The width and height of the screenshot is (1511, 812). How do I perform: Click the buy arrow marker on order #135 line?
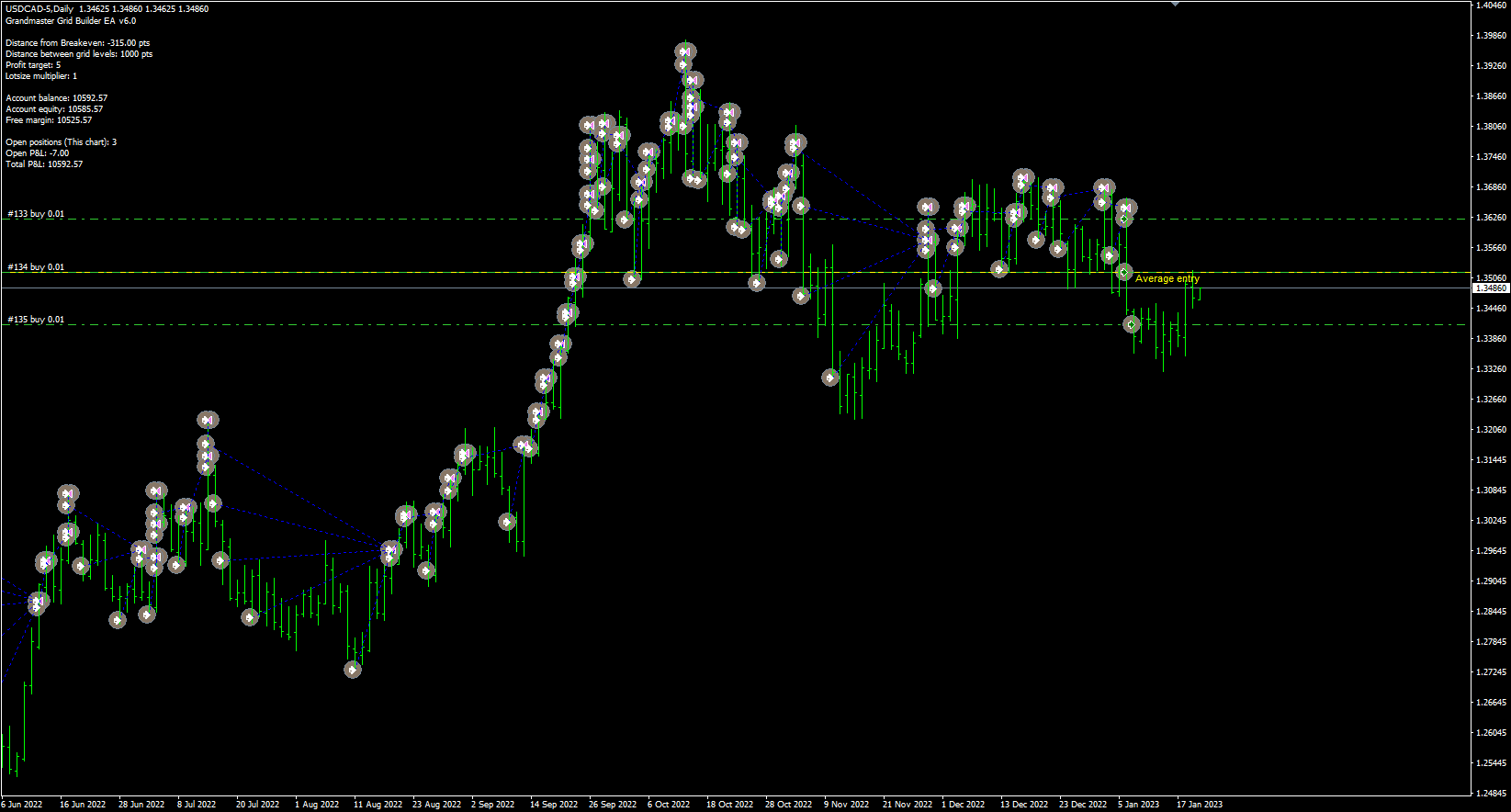coord(1132,324)
